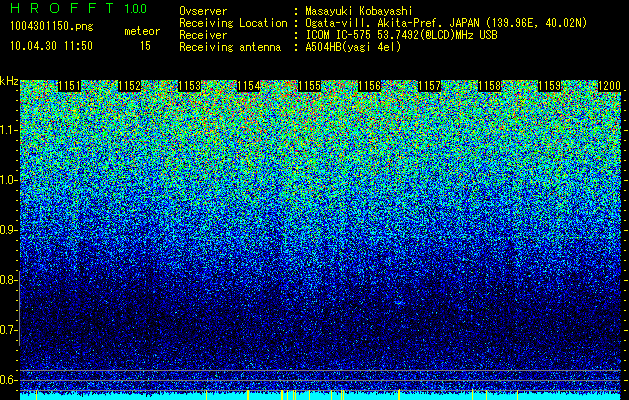
Task: Click the 1200 time marker
Action: pos(609,86)
